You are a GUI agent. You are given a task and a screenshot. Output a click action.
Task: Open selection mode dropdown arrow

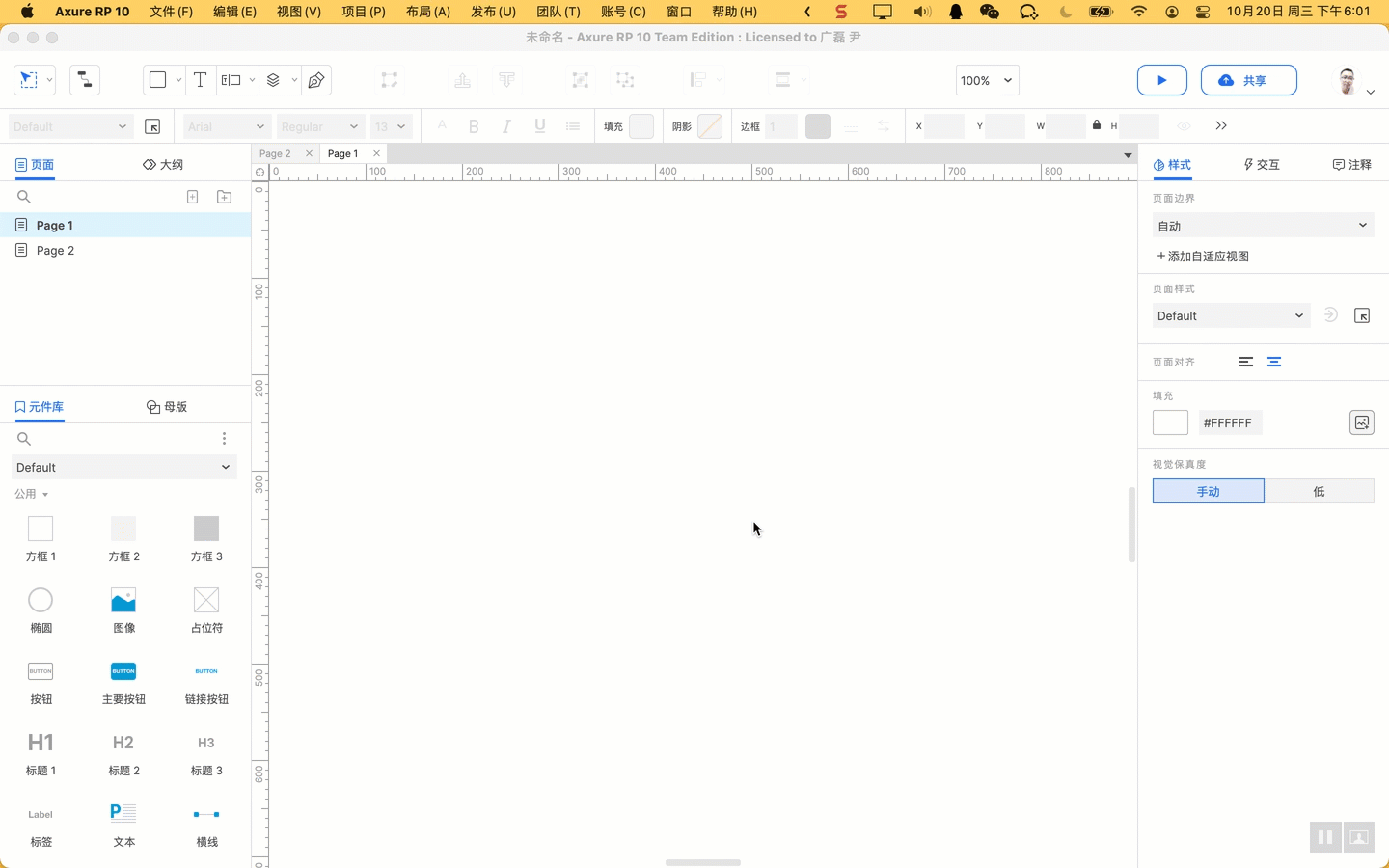tap(49, 80)
